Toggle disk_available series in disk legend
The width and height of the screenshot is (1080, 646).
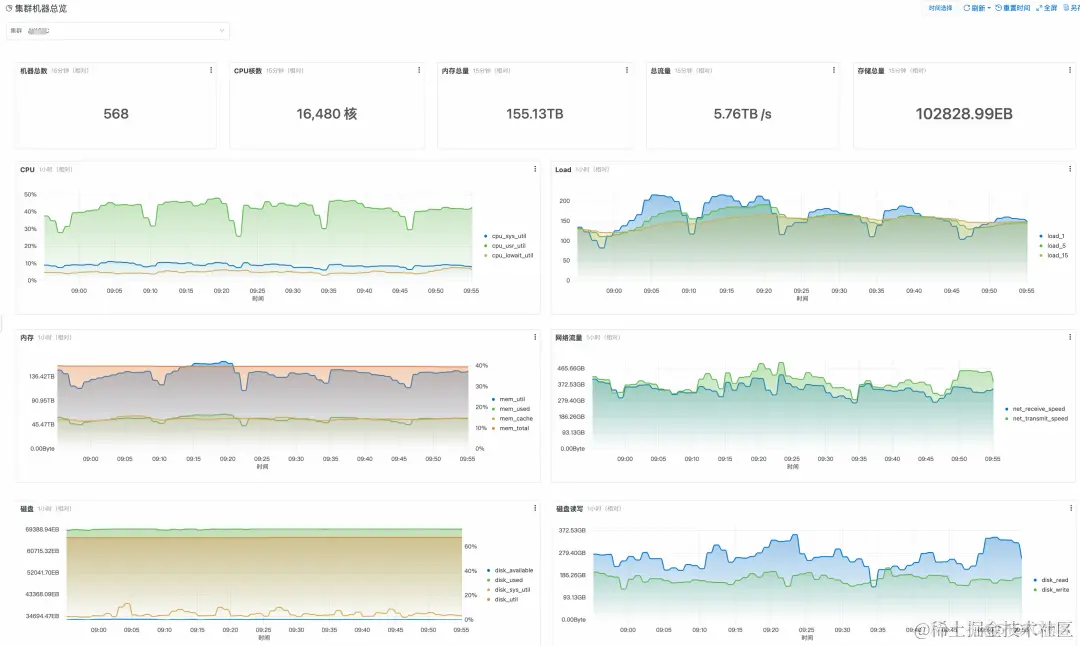tap(510, 570)
